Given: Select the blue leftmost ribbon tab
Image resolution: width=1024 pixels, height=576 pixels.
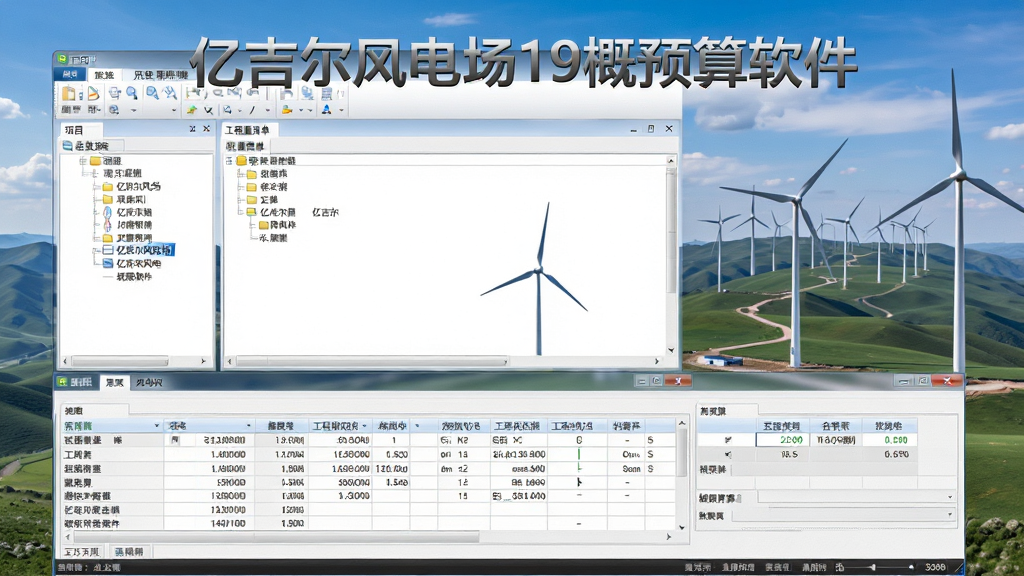Looking at the screenshot, I should click(70, 74).
